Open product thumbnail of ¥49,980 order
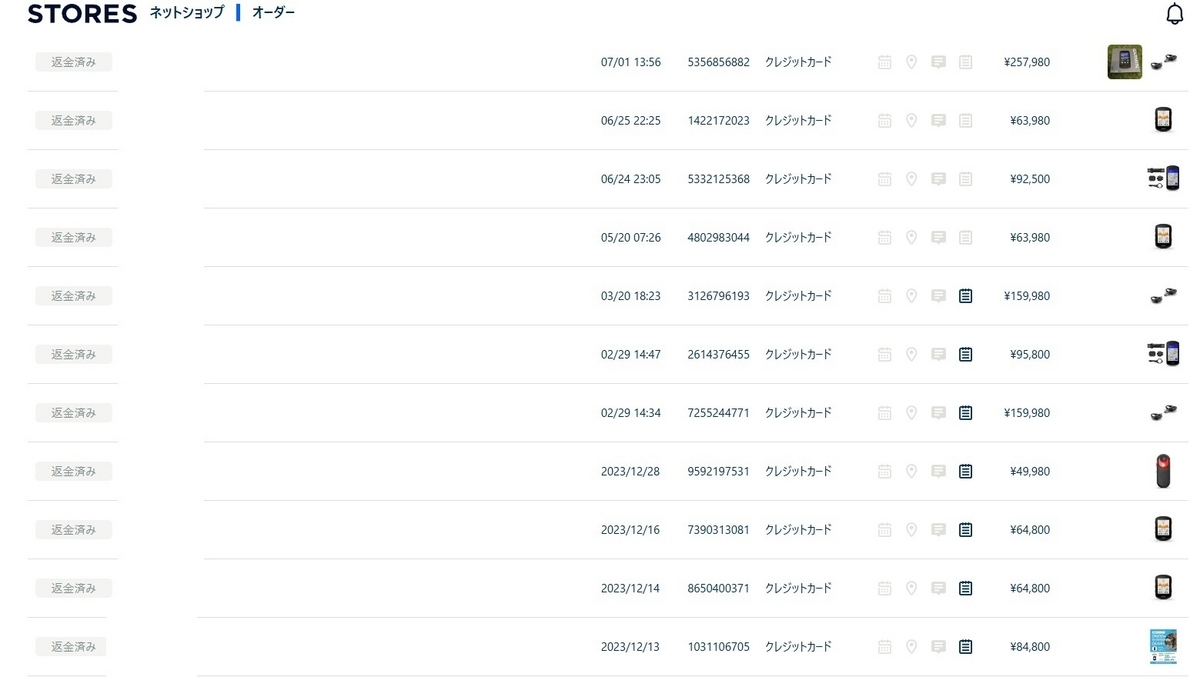This screenshot has height=677, width=1200. [x=1163, y=471]
